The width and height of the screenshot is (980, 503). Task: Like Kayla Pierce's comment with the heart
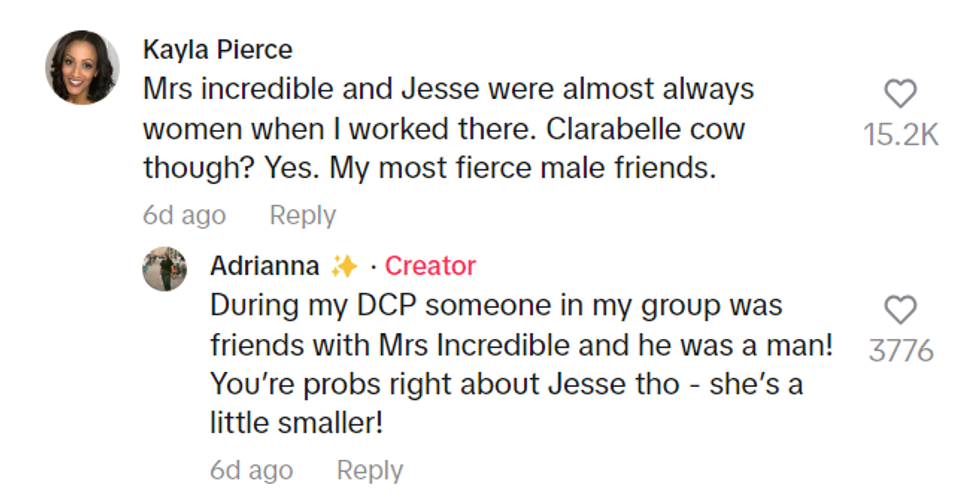coord(901,94)
